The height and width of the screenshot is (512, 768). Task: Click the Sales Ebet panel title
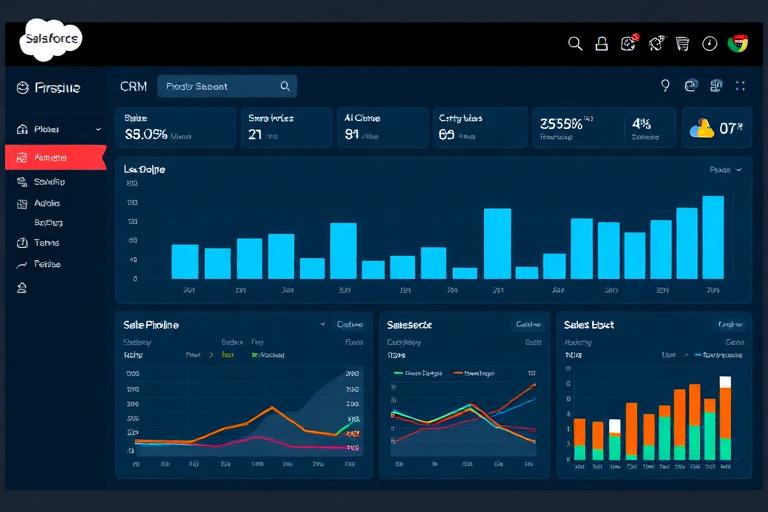pos(589,325)
